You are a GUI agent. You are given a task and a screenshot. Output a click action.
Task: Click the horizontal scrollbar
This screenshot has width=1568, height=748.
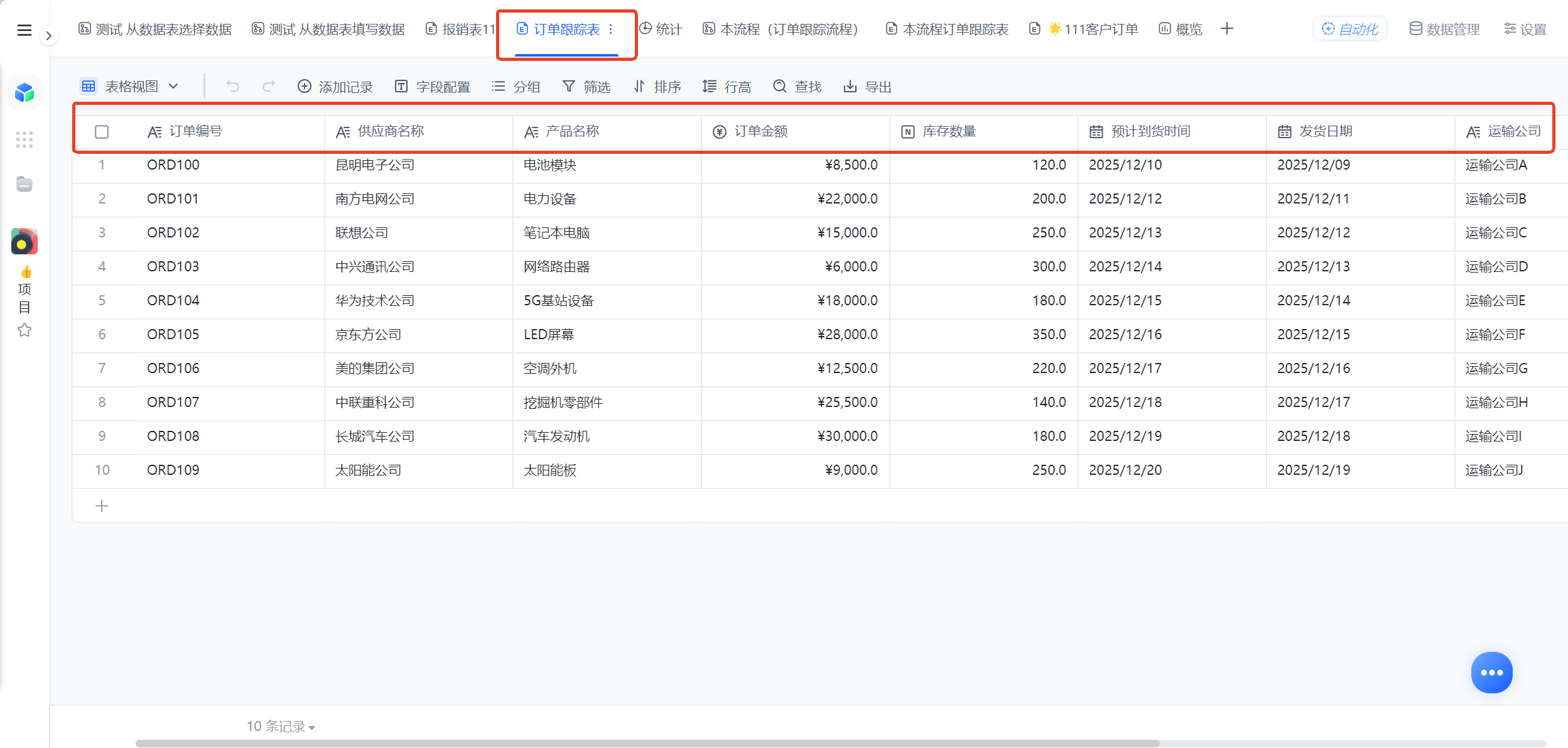tap(647, 744)
